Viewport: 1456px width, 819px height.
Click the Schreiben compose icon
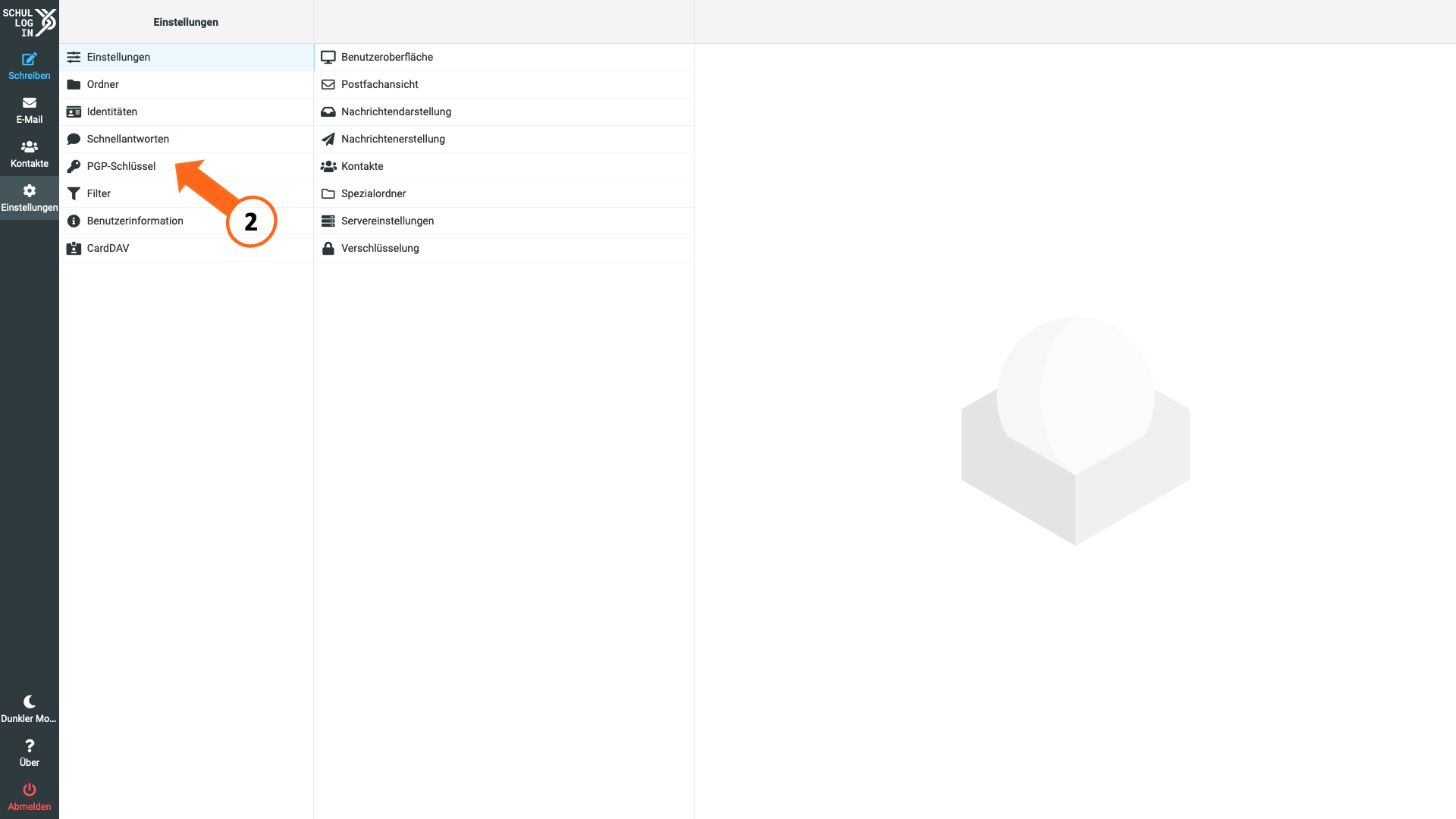tap(30, 59)
